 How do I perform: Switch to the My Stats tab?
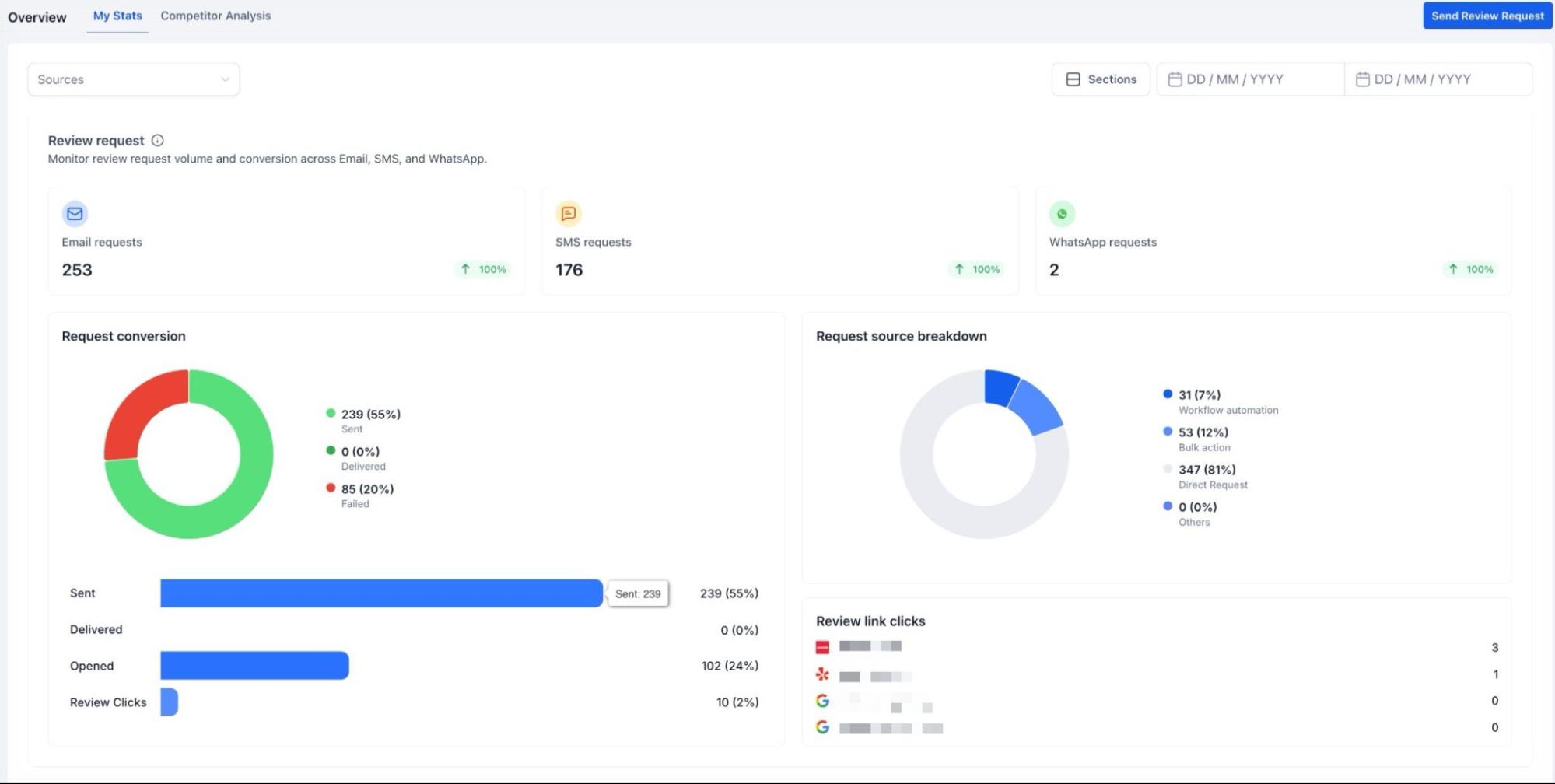(x=117, y=16)
